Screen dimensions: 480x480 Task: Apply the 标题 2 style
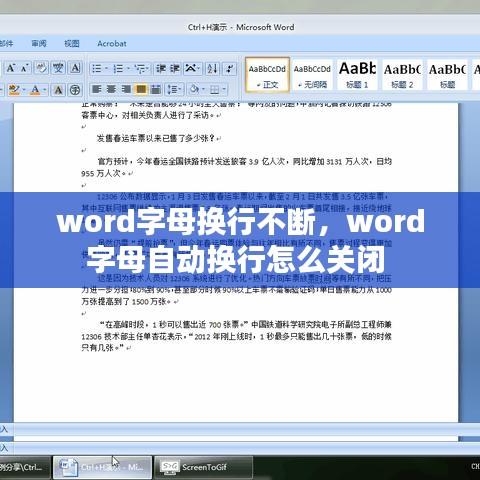[x=402, y=75]
